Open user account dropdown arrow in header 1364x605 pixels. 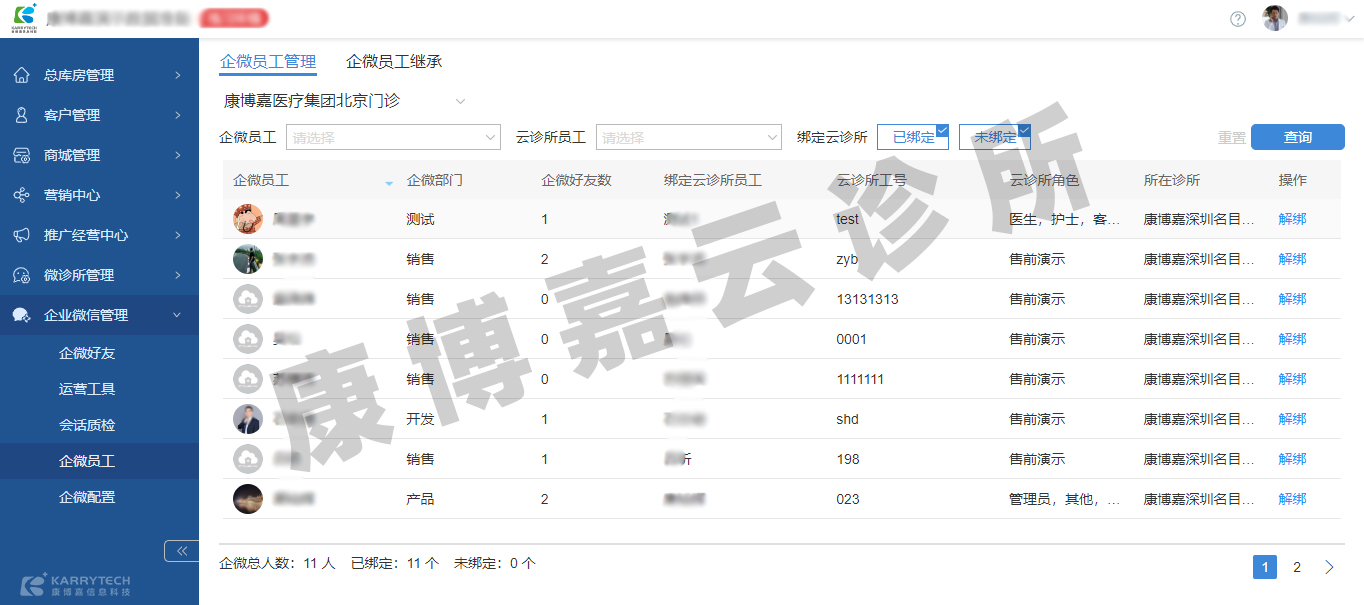click(1349, 19)
